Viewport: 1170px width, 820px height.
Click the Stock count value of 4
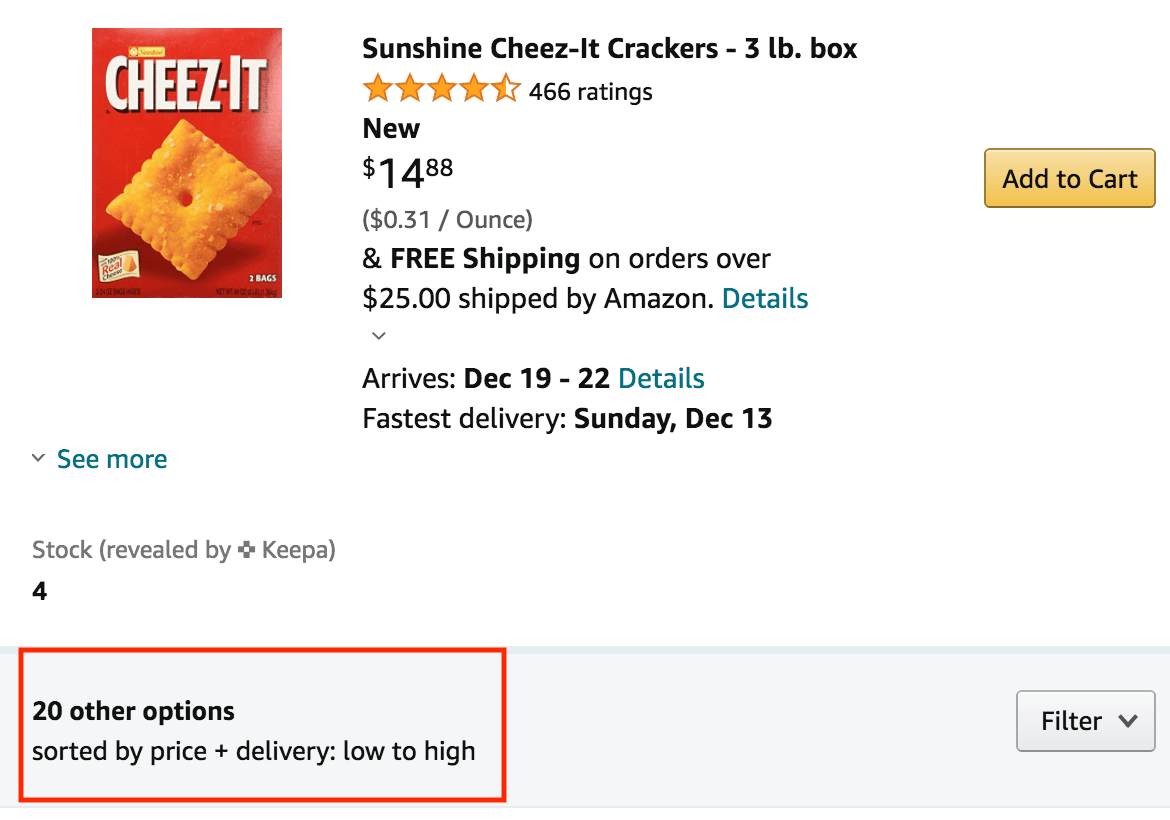[39, 590]
